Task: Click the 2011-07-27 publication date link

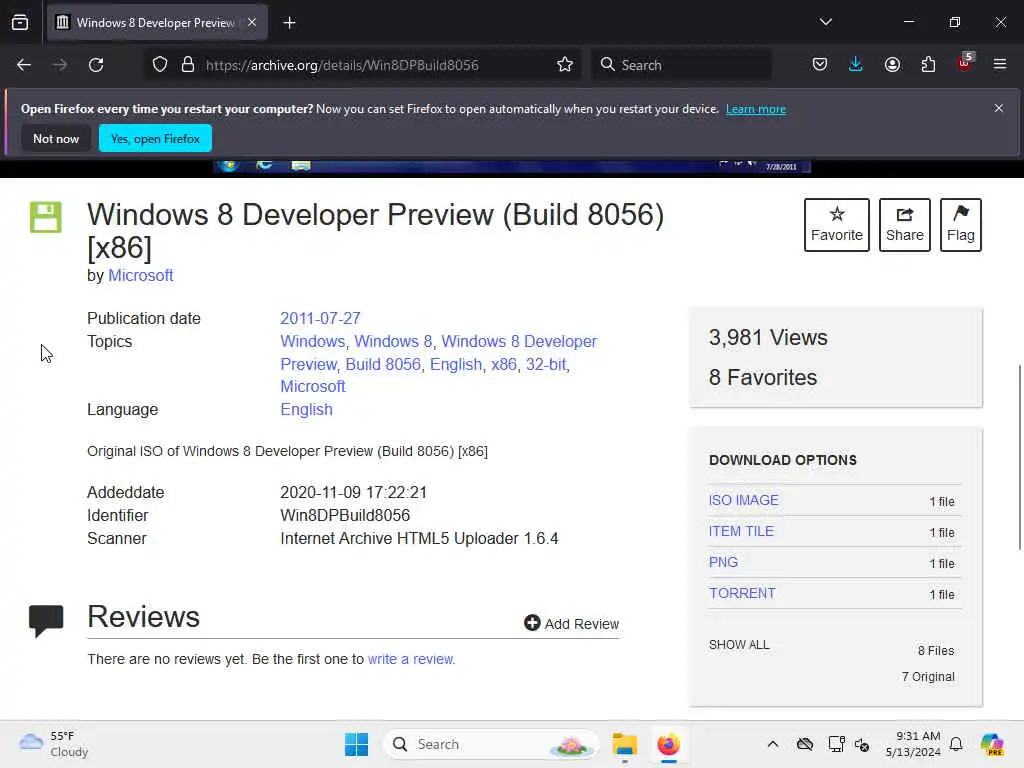Action: pos(320,318)
